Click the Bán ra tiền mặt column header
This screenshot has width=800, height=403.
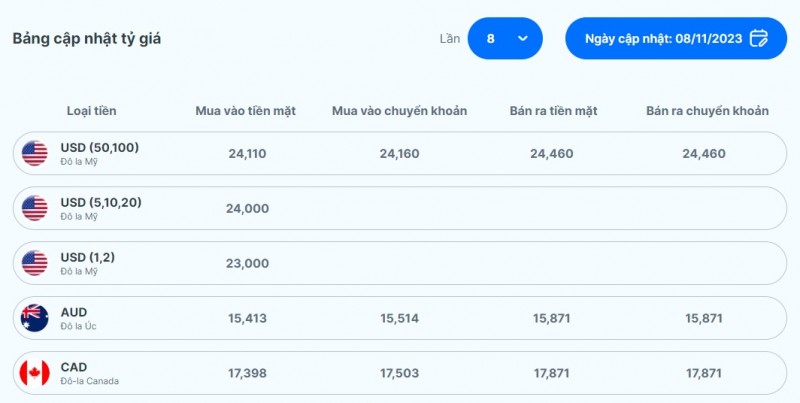552,111
